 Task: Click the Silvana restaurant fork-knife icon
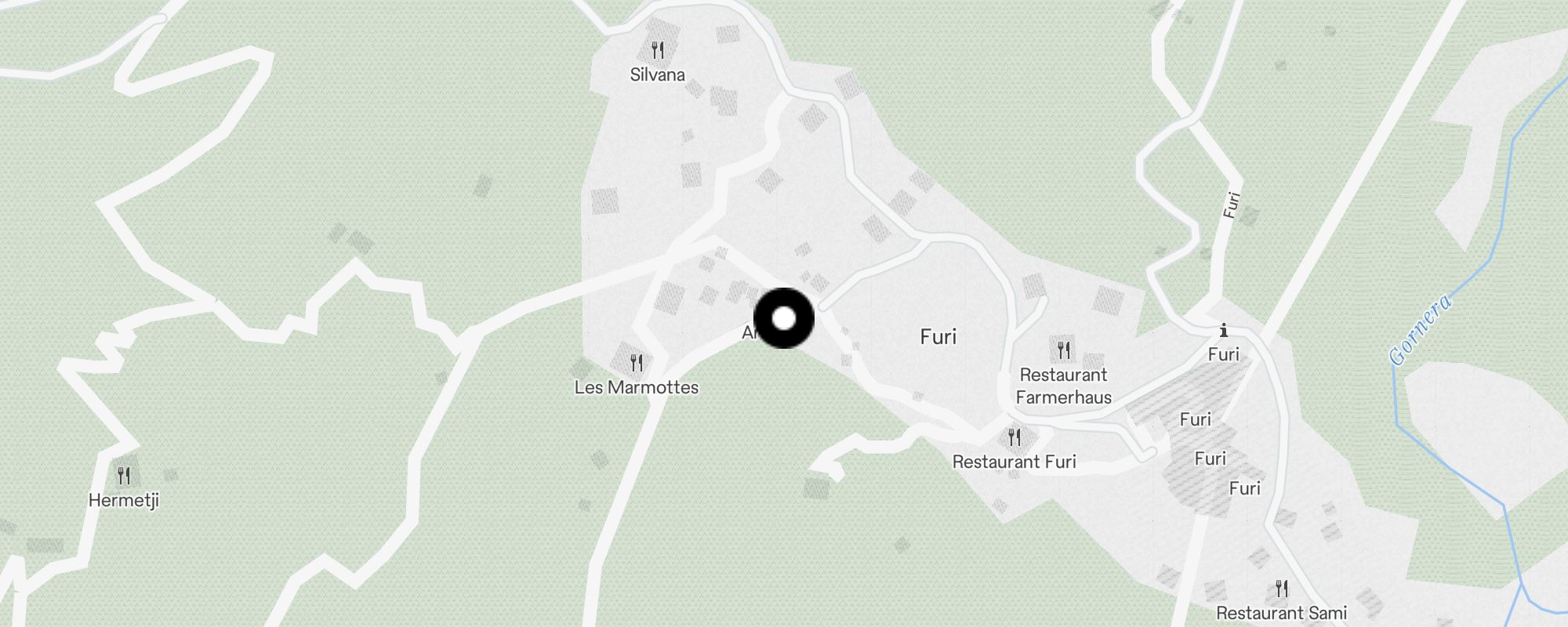pyautogui.click(x=658, y=50)
